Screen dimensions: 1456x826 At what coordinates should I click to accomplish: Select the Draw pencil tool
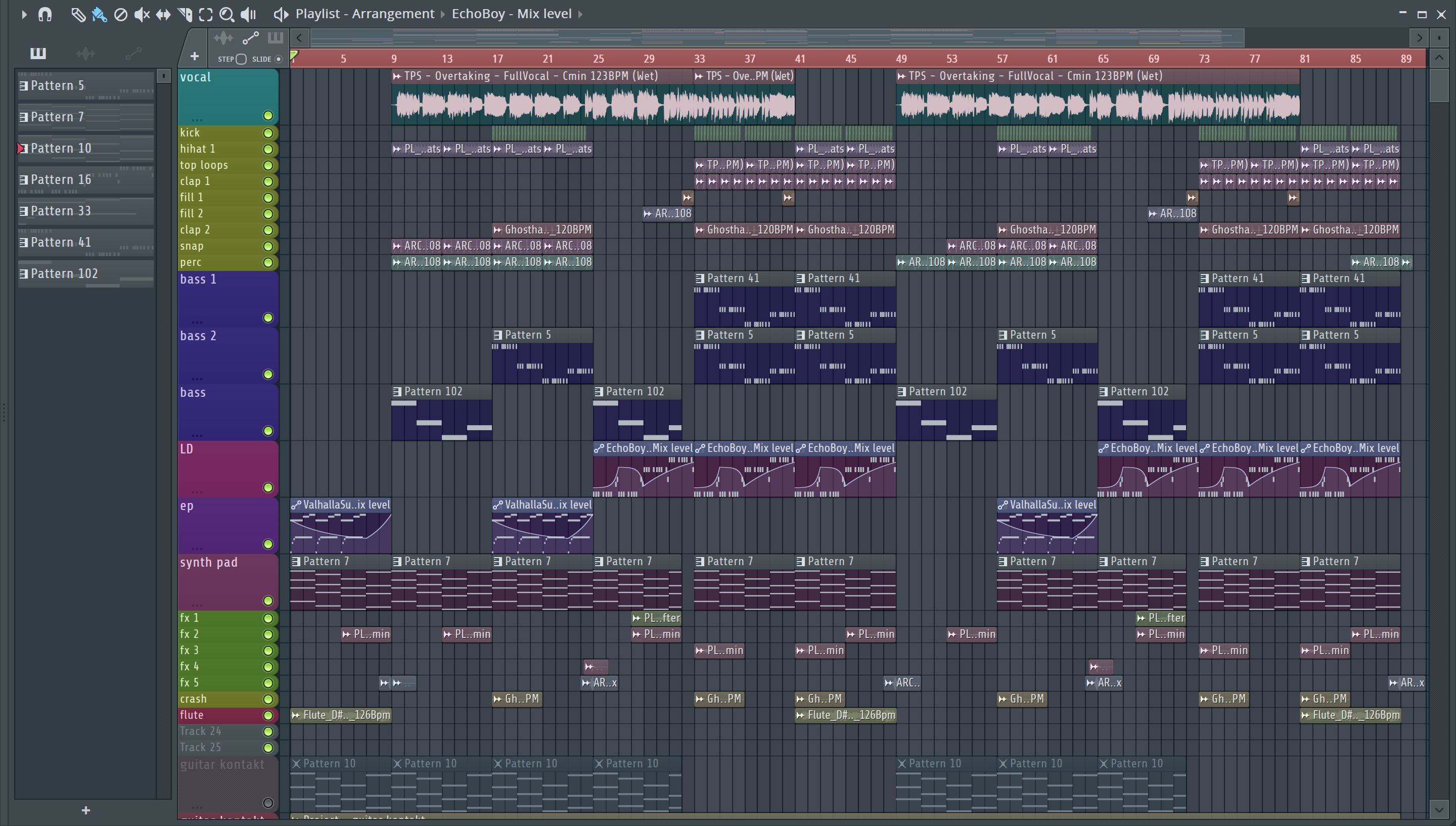(x=78, y=14)
